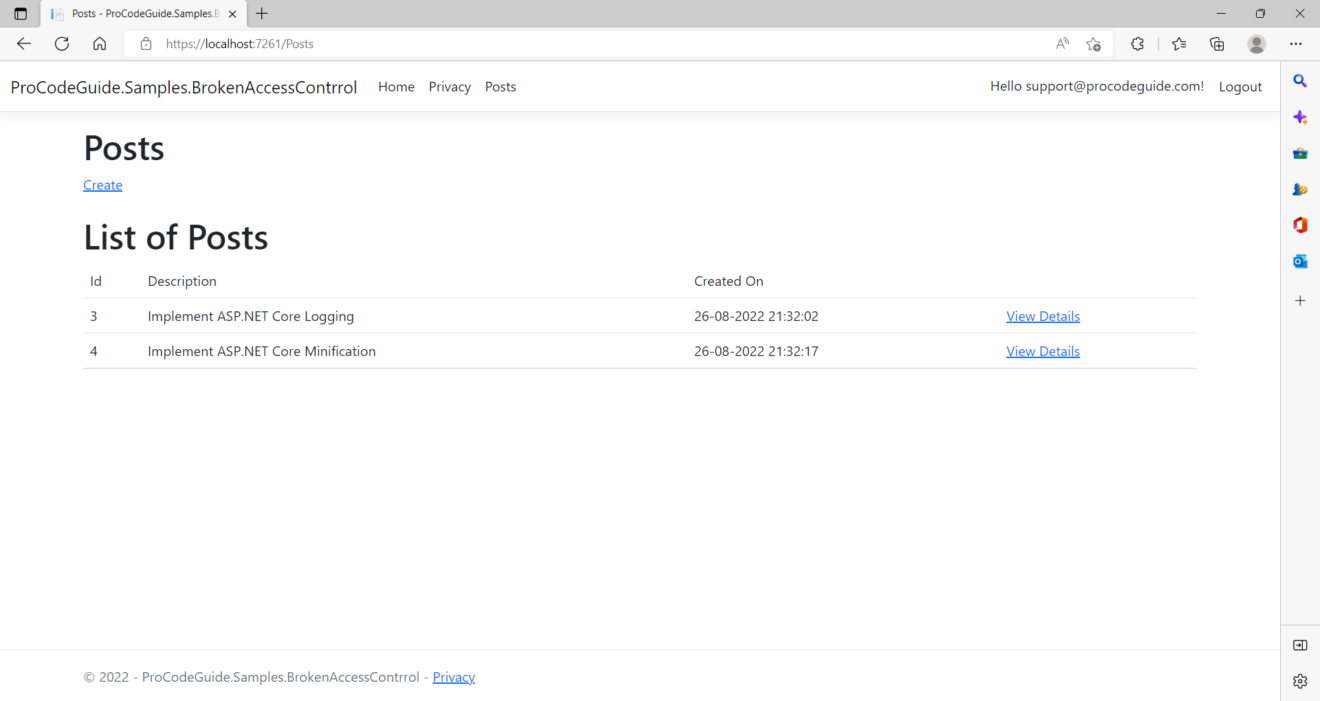Go to the Privacy menu item
Viewport: 1320px width, 701px height.
(449, 86)
